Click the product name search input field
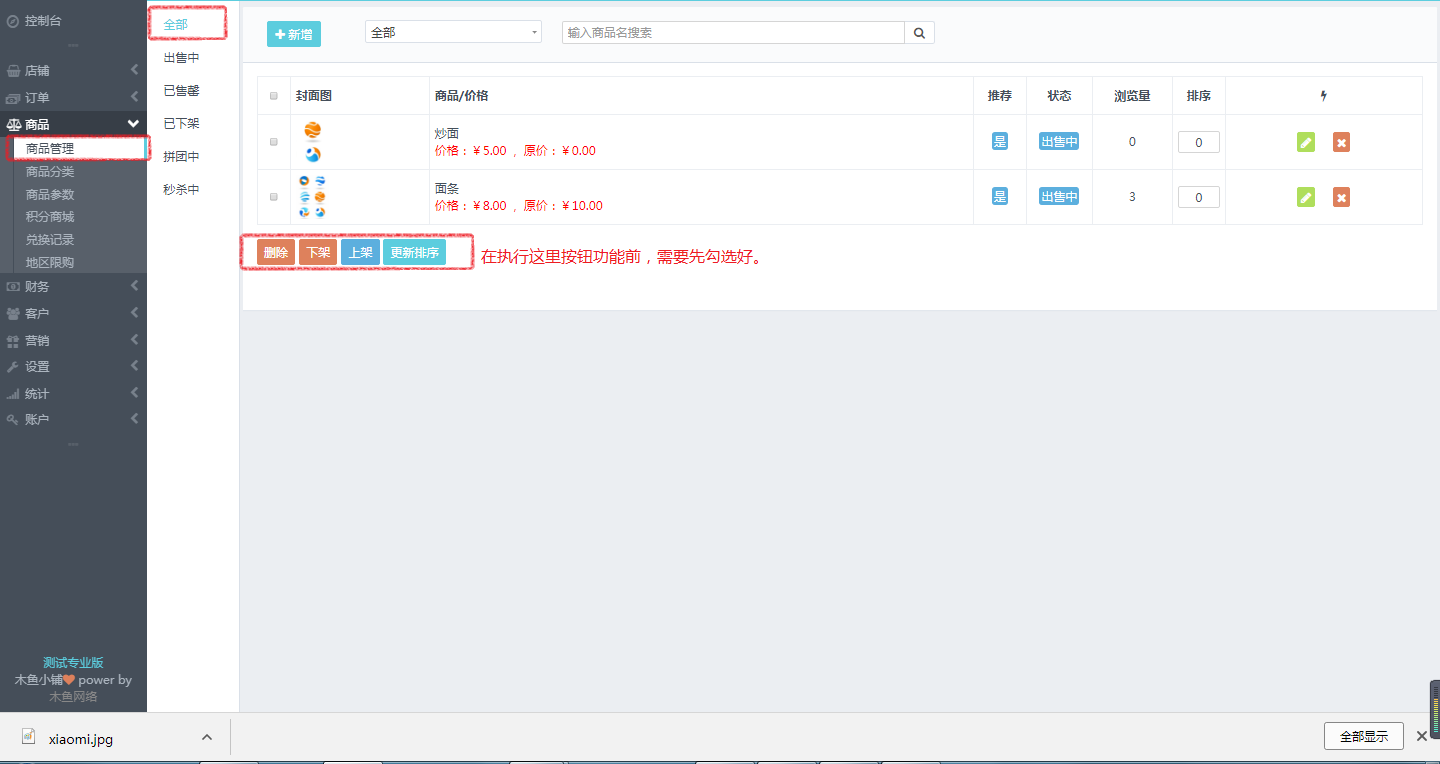 coord(733,33)
